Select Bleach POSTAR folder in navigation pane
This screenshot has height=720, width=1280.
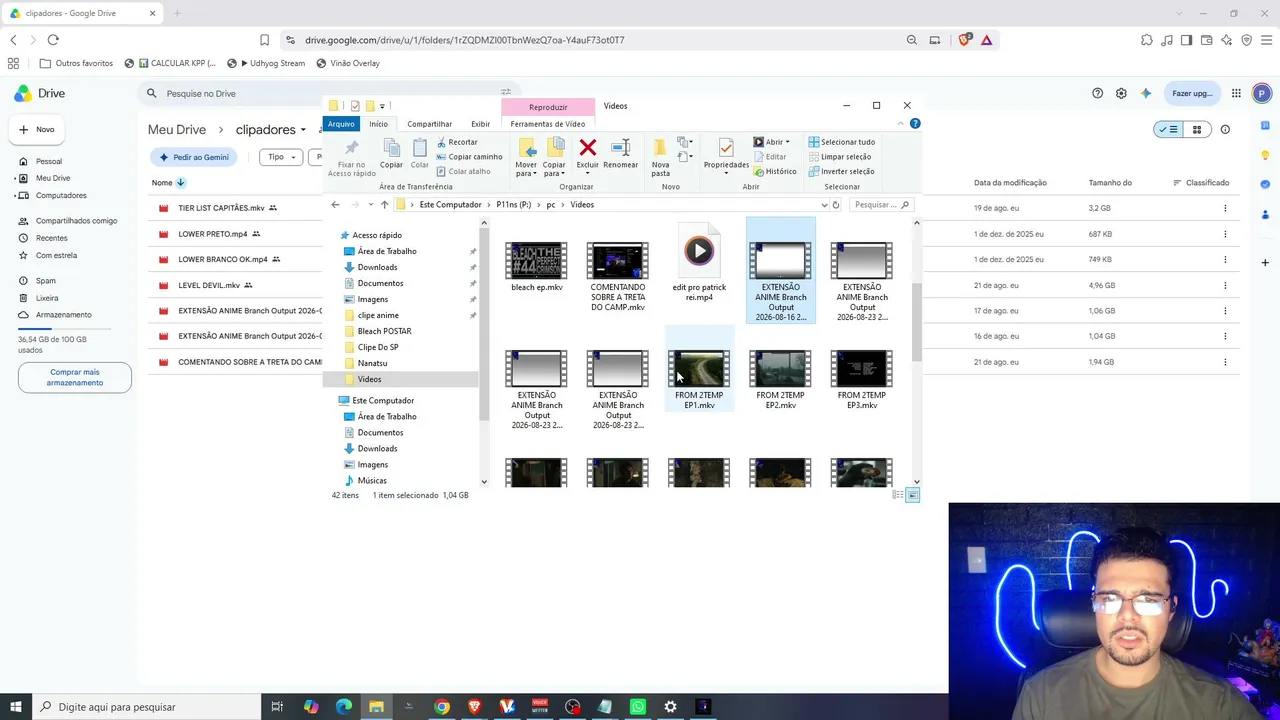coord(385,331)
